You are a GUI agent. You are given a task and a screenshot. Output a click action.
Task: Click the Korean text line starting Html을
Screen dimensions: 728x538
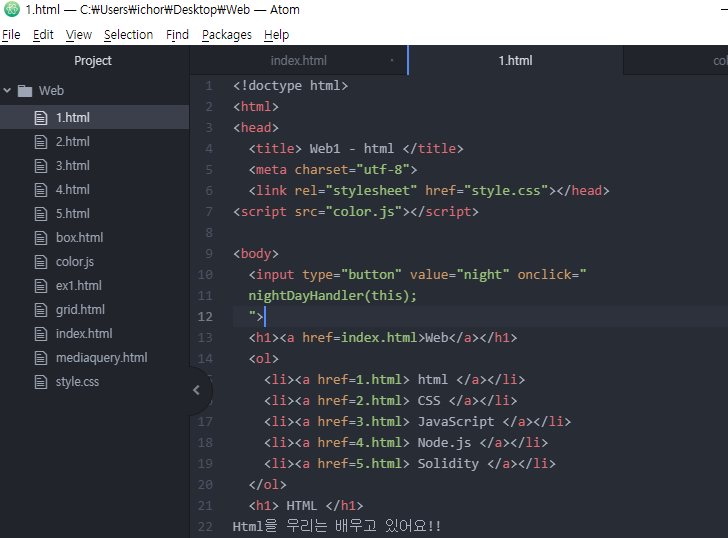[x=337, y=526]
